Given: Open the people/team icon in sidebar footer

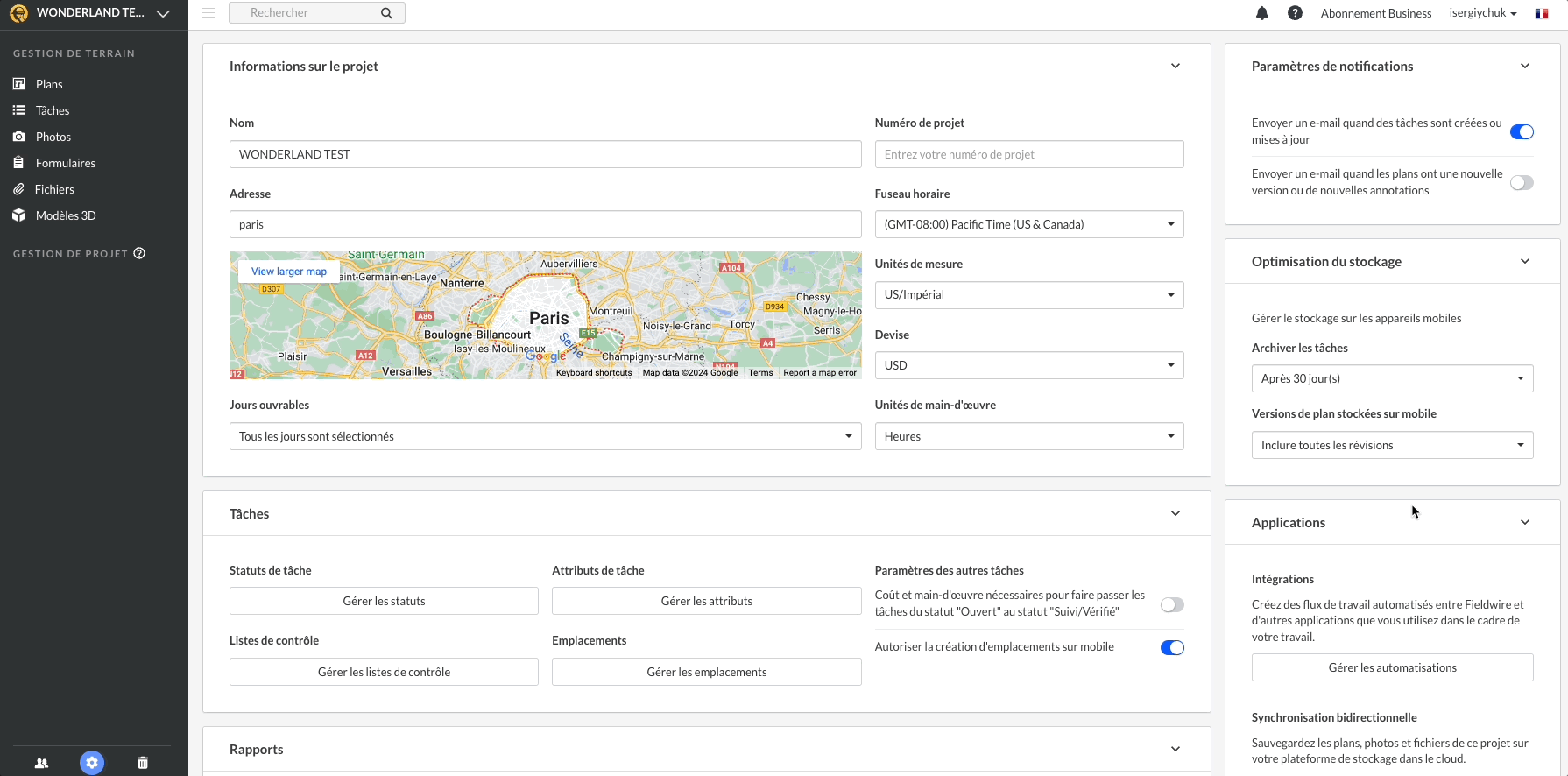Looking at the screenshot, I should coord(41,763).
